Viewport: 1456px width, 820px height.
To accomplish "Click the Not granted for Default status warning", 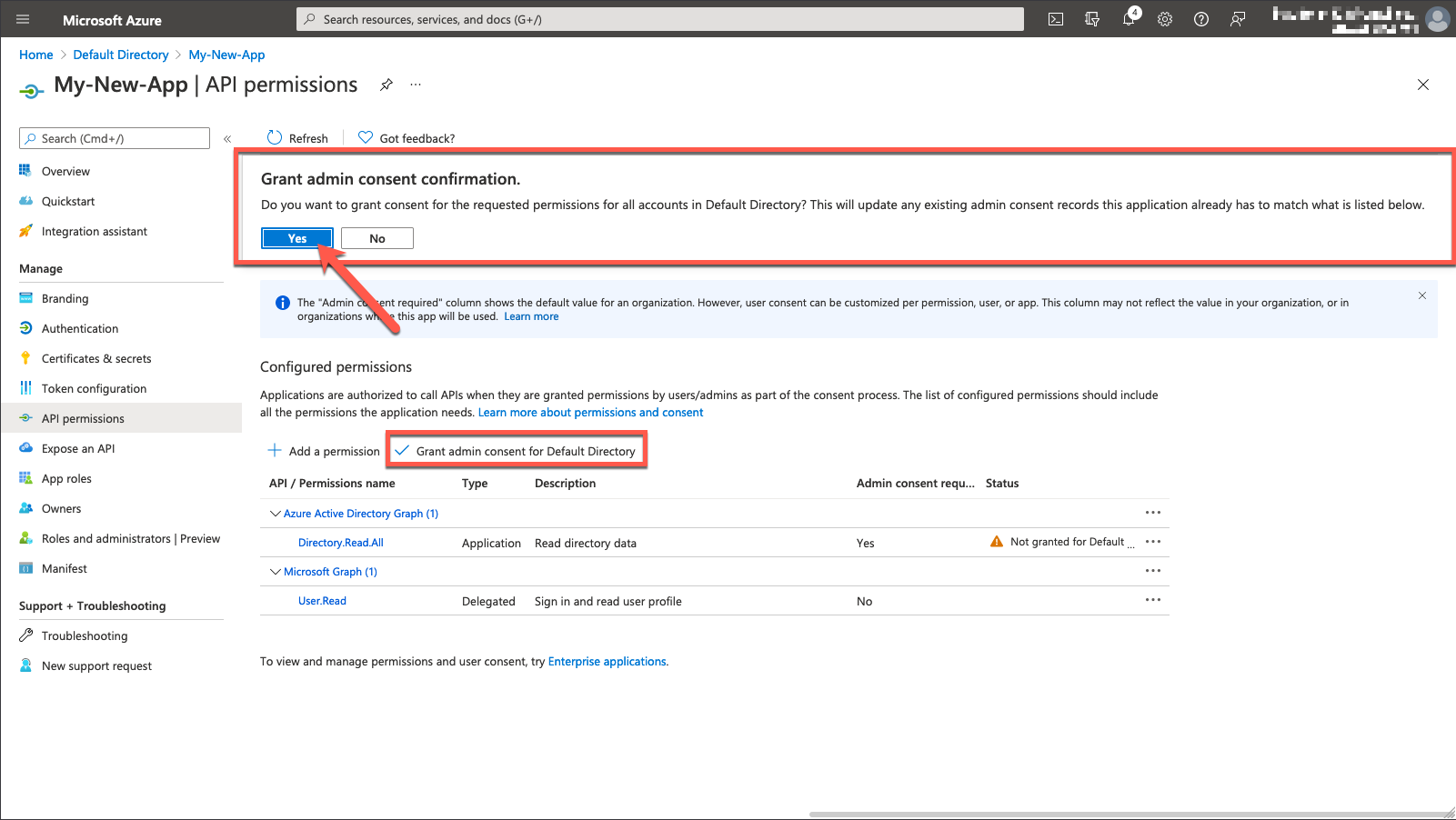I will pyautogui.click(x=1062, y=542).
